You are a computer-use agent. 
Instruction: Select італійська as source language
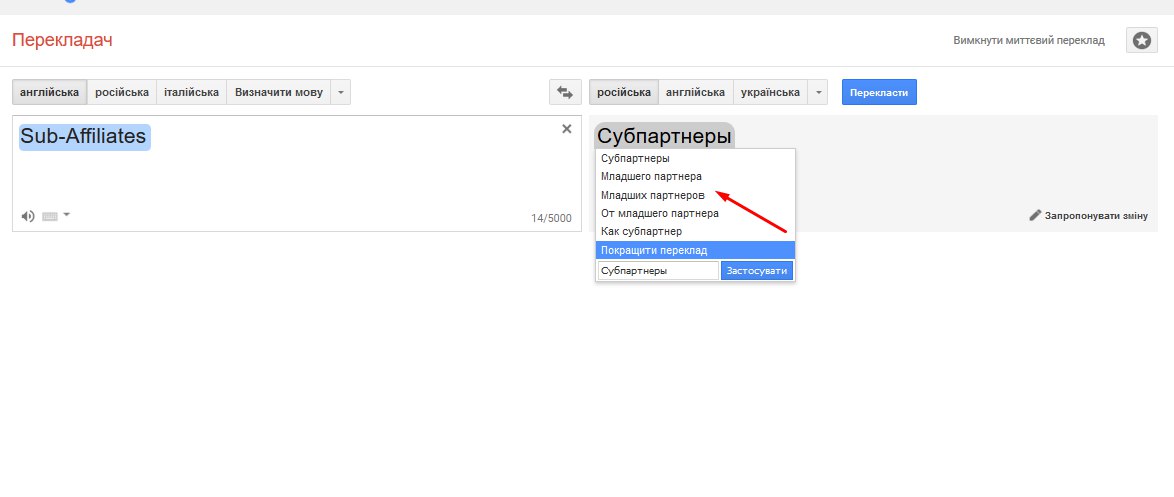pyautogui.click(x=192, y=93)
